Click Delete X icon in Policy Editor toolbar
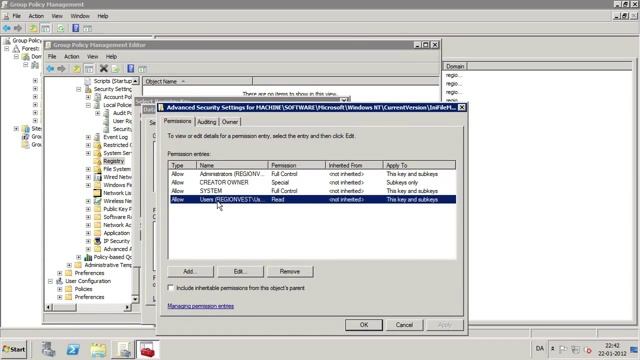640x360 pixels. point(104,69)
